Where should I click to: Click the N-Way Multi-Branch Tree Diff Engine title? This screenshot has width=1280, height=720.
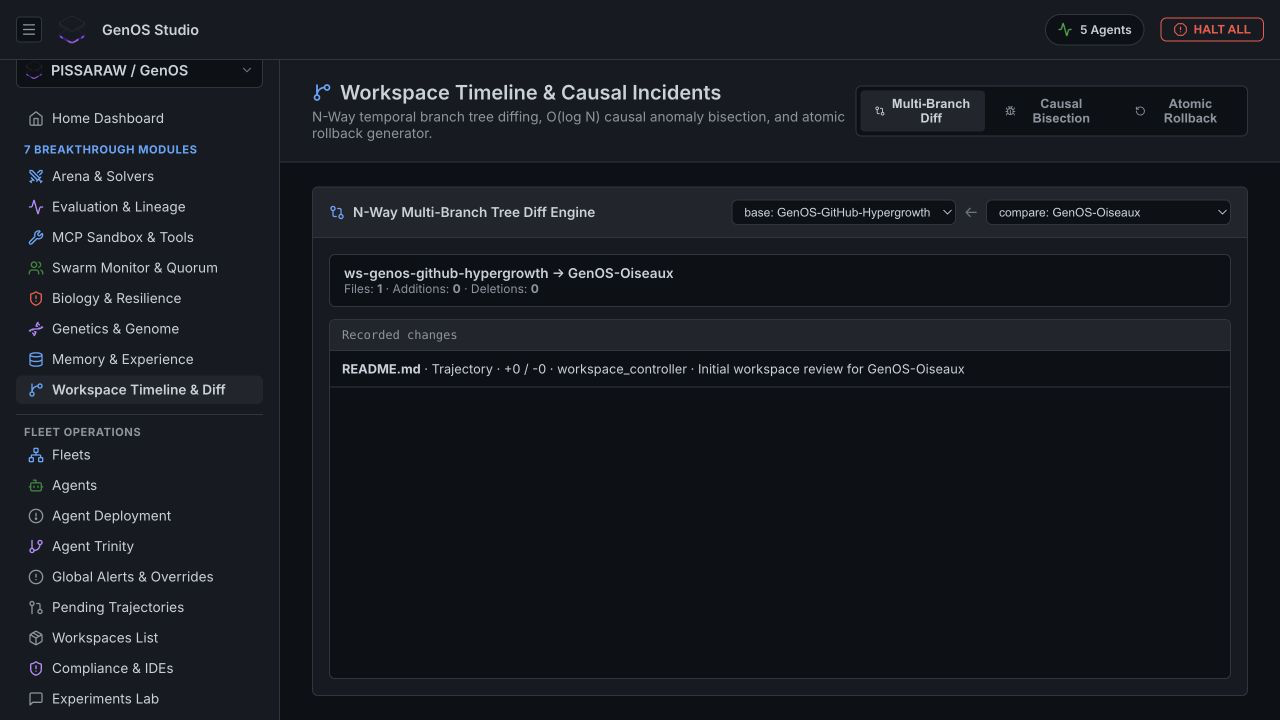pos(474,212)
